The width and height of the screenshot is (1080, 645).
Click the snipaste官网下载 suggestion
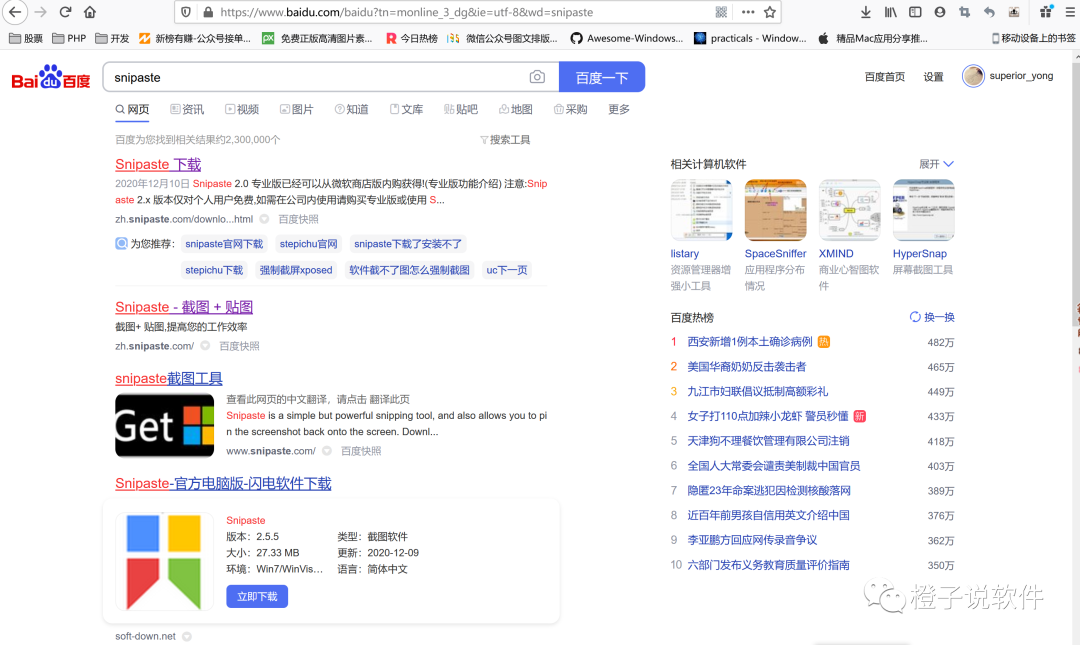pyautogui.click(x=224, y=244)
